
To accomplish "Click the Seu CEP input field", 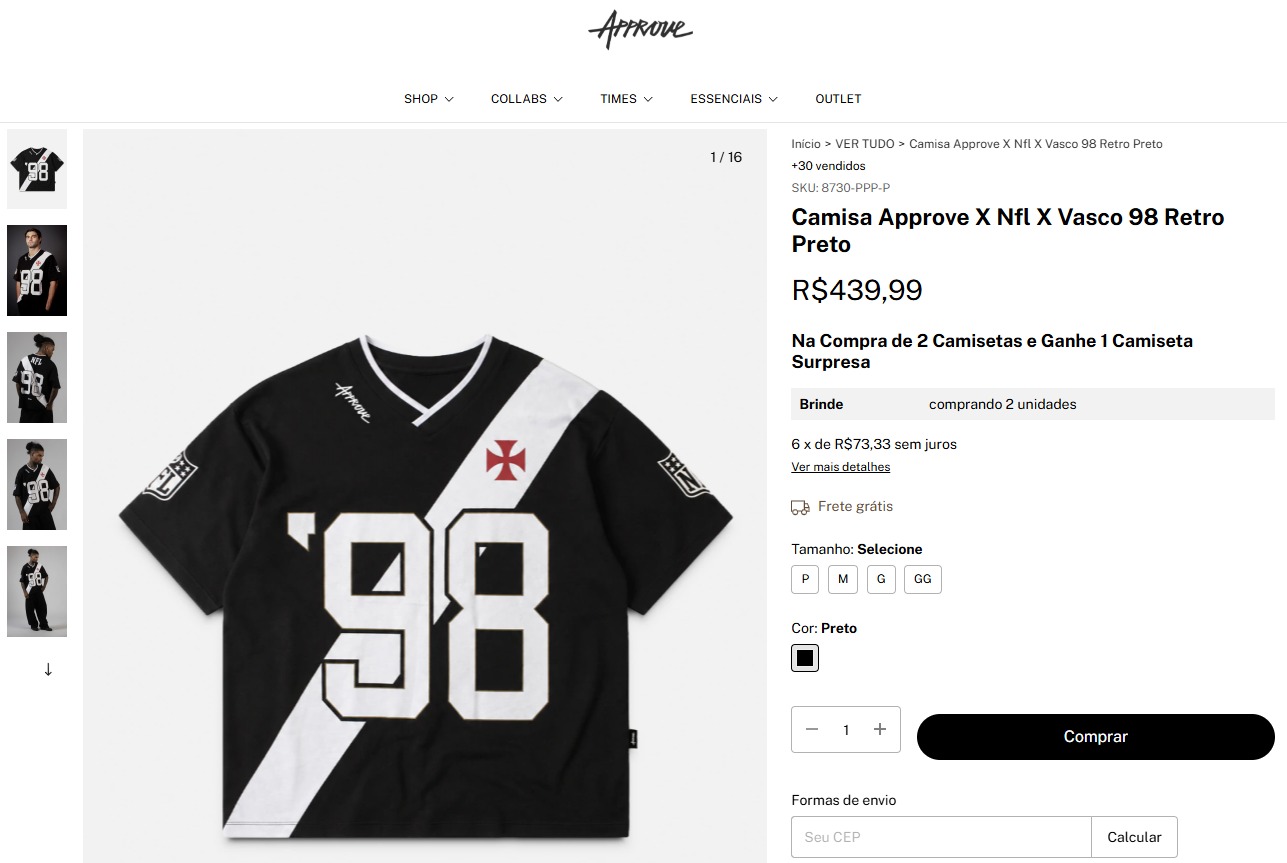I will 941,837.
